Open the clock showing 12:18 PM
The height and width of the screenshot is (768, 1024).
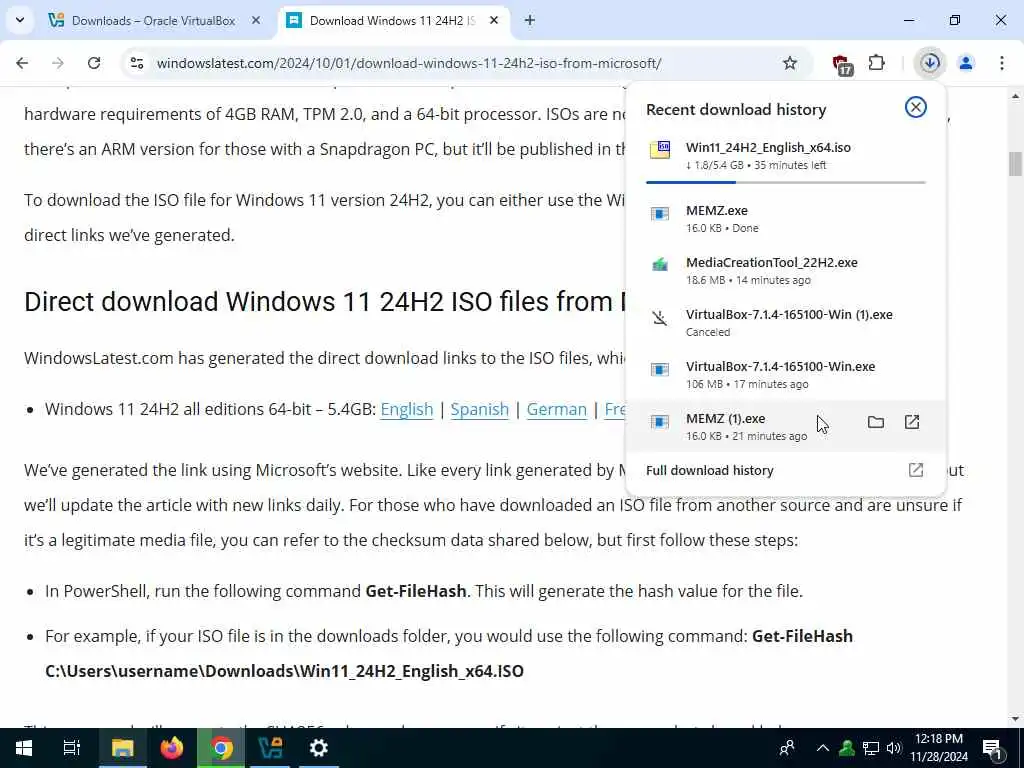tap(939, 748)
